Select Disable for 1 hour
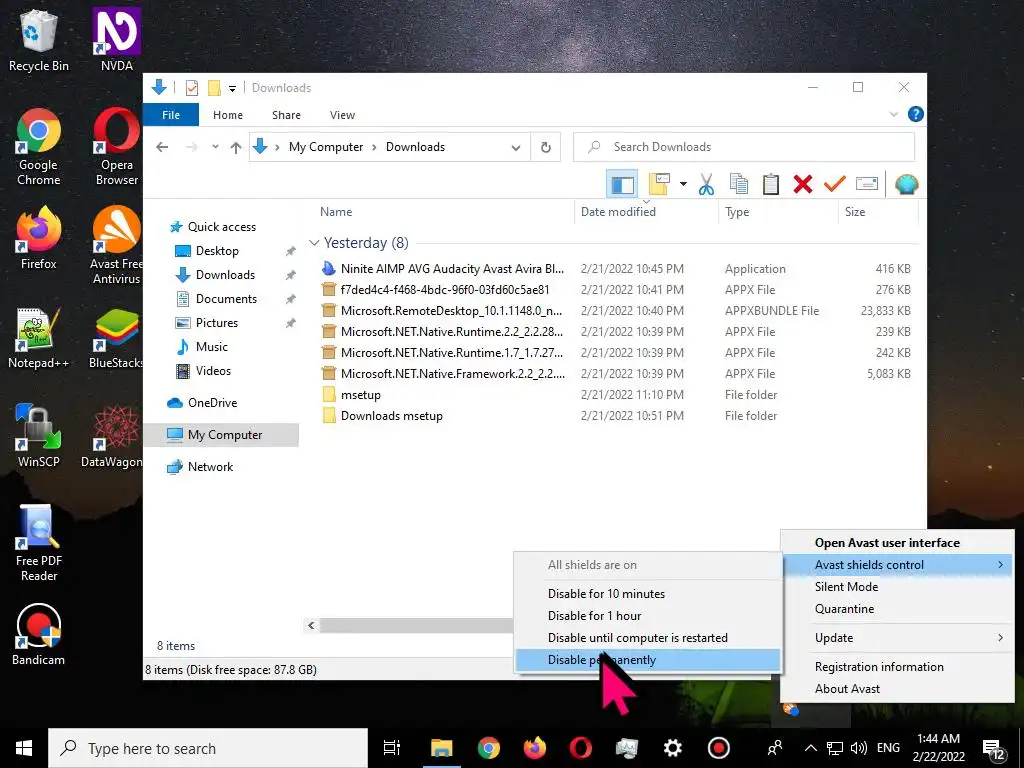 (648, 616)
